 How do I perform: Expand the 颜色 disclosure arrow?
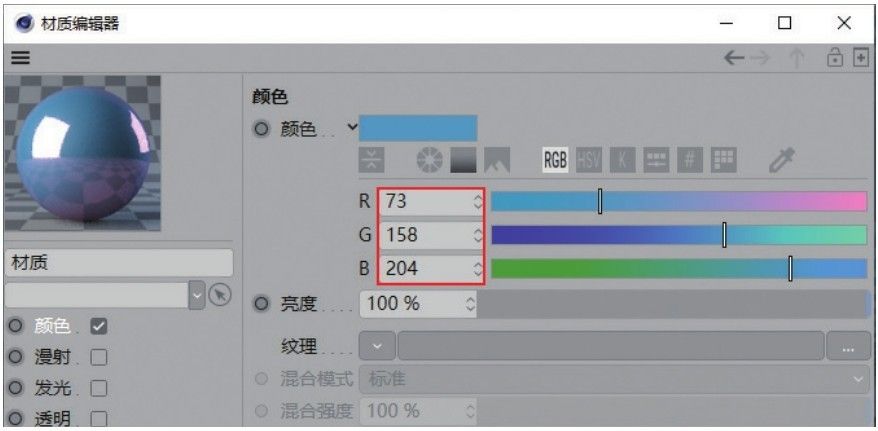(352, 128)
